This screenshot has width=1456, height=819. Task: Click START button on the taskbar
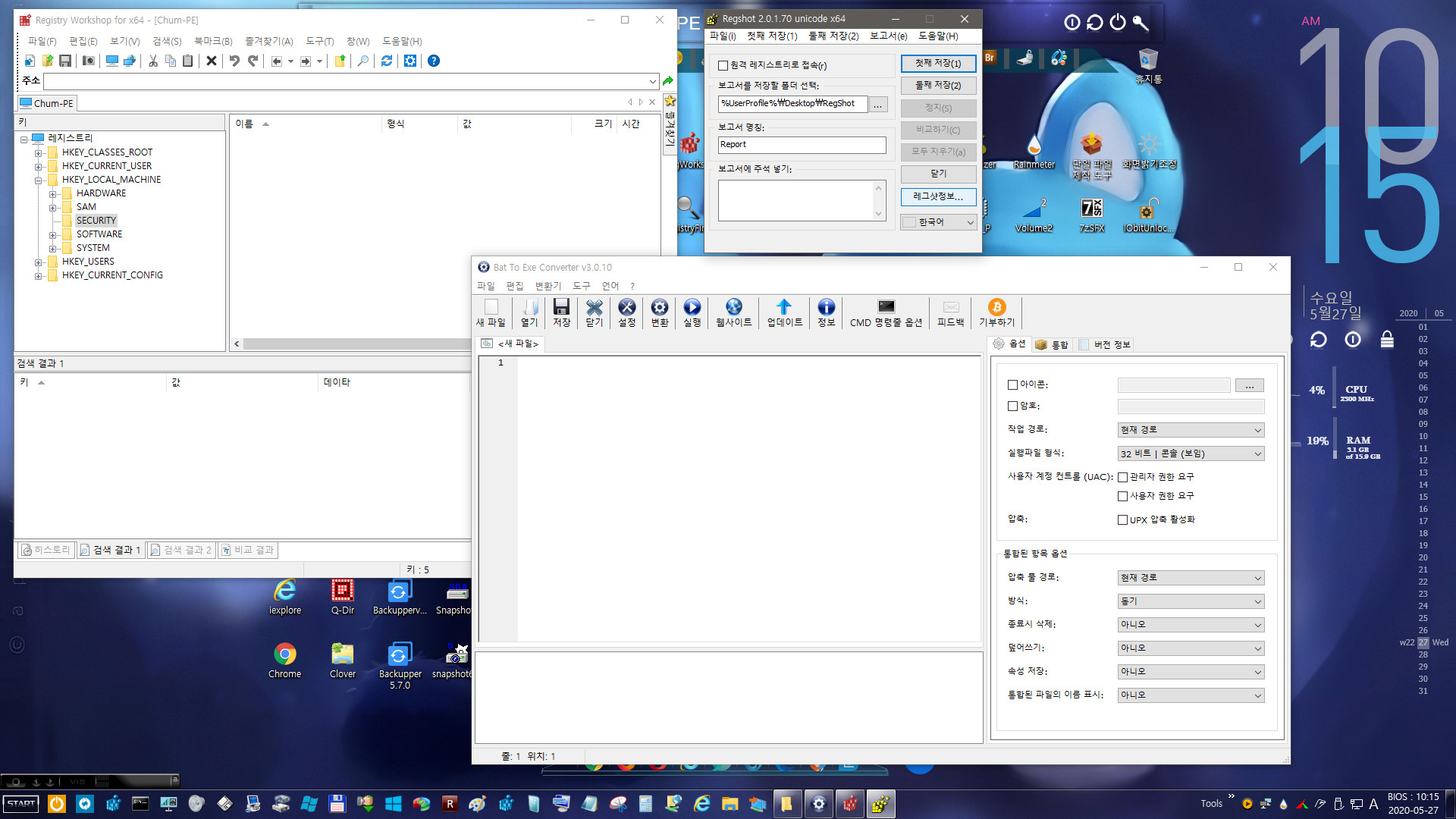[21, 804]
